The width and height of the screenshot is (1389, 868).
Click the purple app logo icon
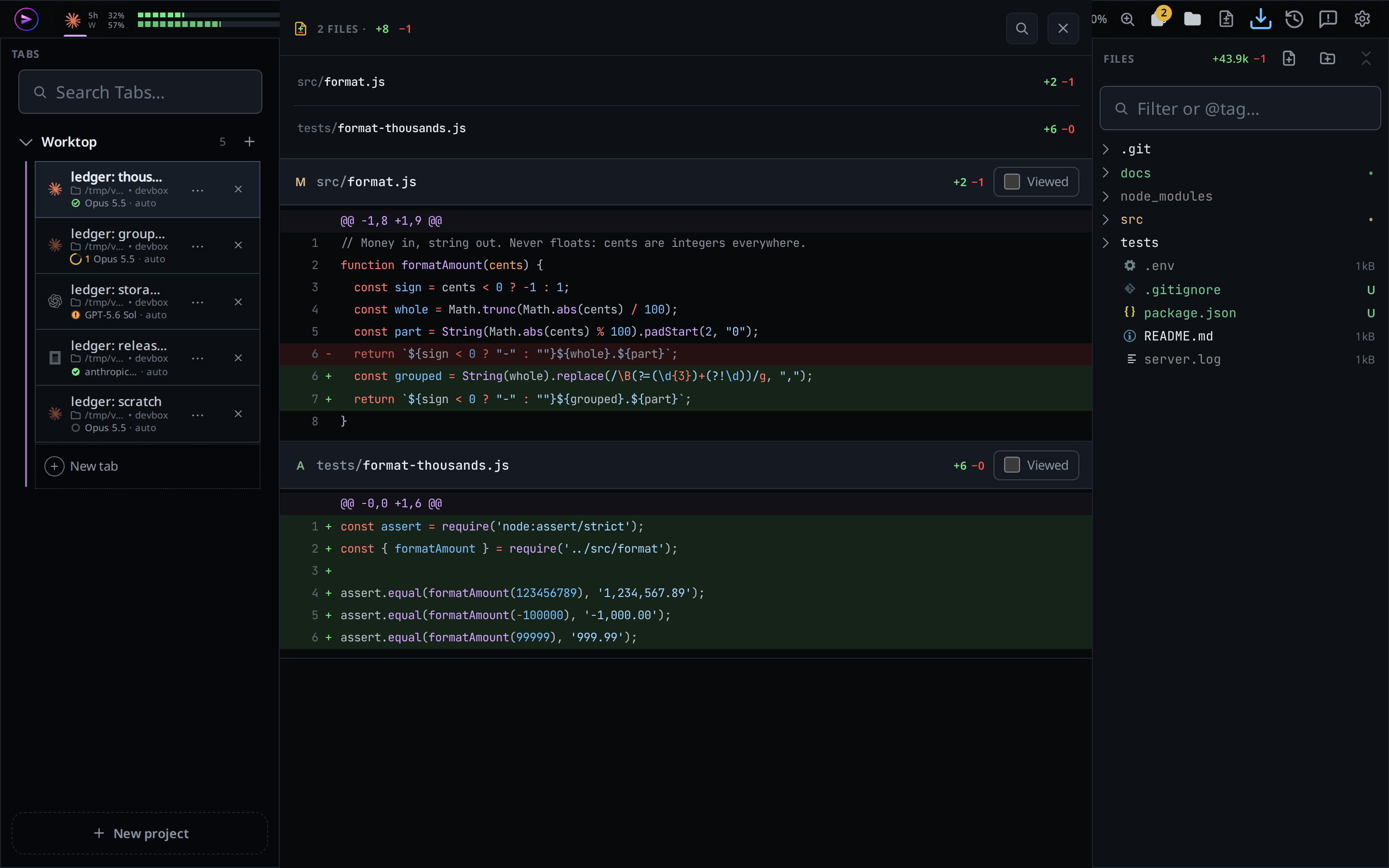click(x=27, y=19)
